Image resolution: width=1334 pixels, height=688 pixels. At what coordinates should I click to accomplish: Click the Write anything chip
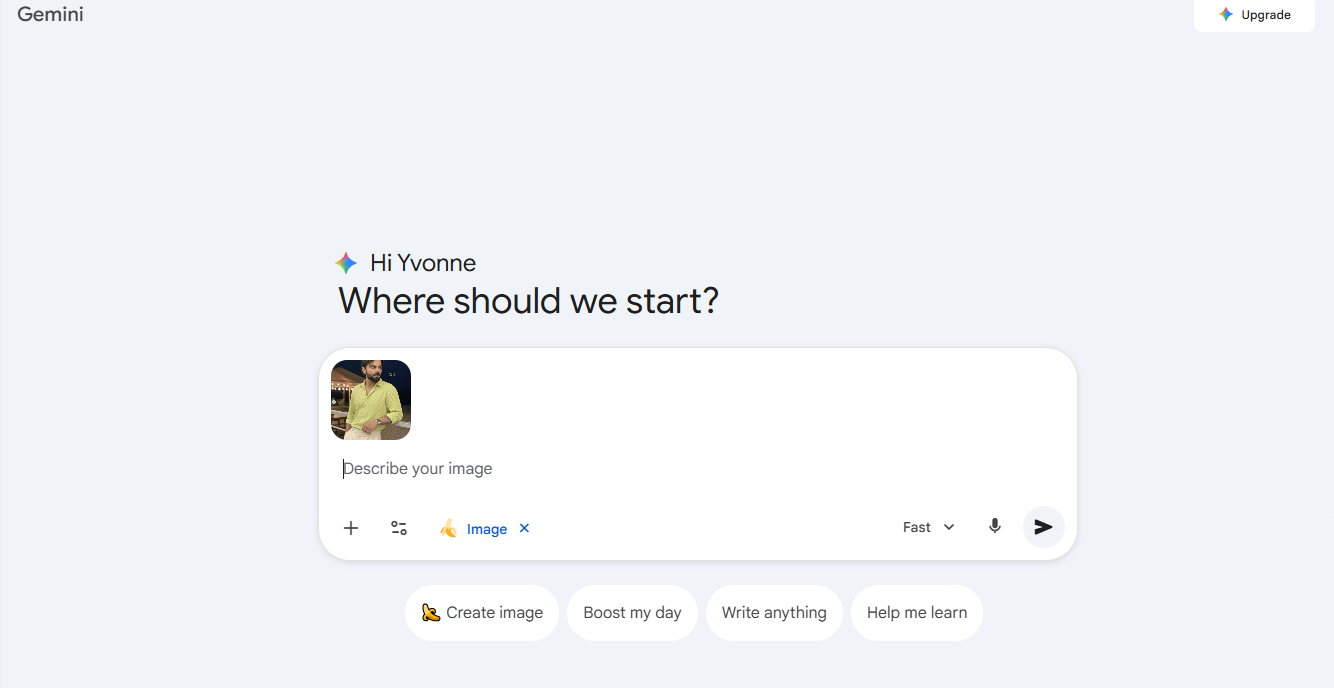774,612
